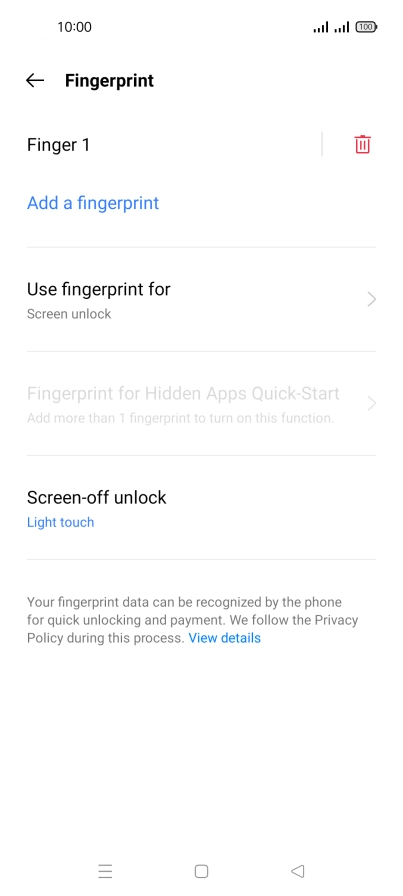
Task: Tap Add a fingerprint link
Action: (x=93, y=203)
